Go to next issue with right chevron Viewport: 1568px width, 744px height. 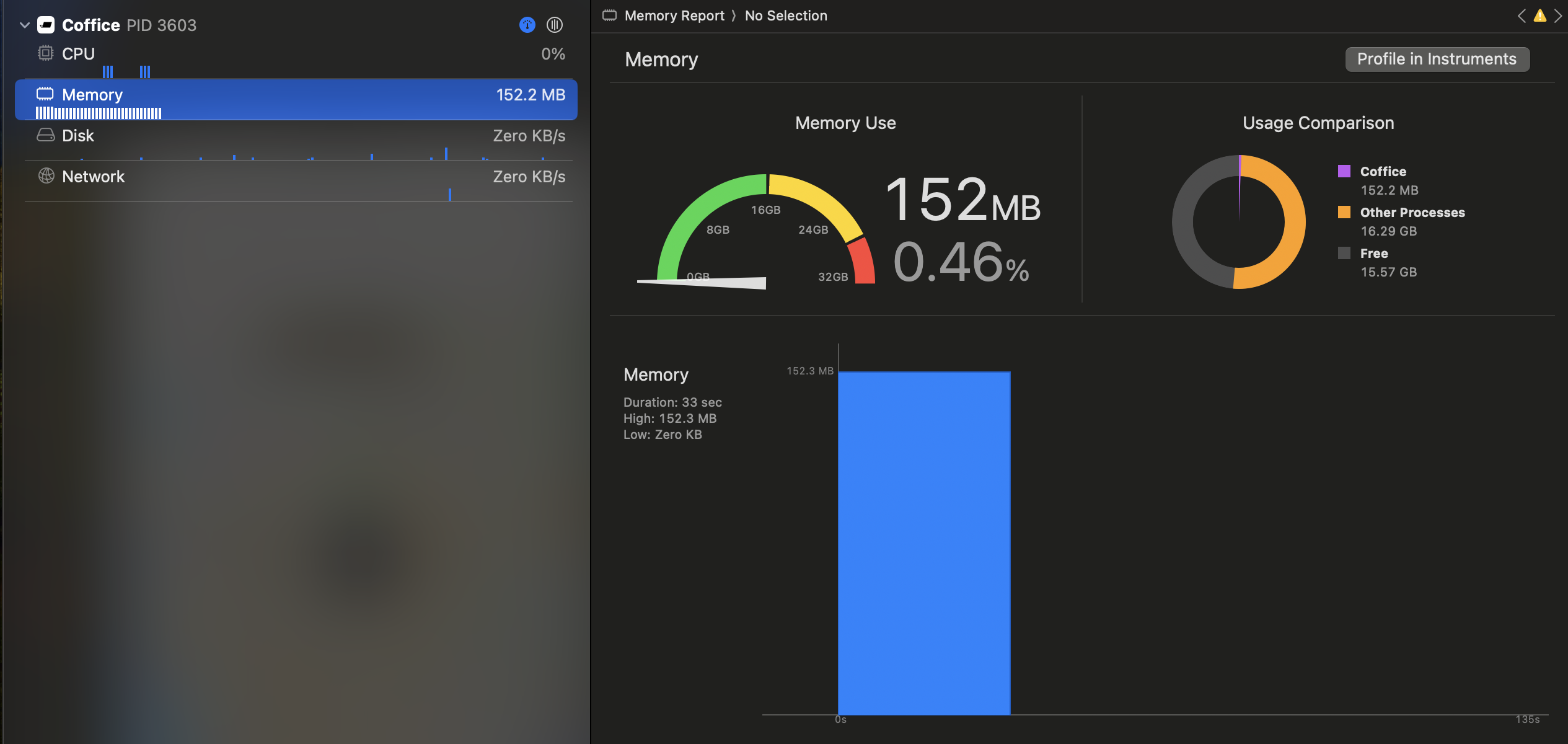click(1557, 15)
